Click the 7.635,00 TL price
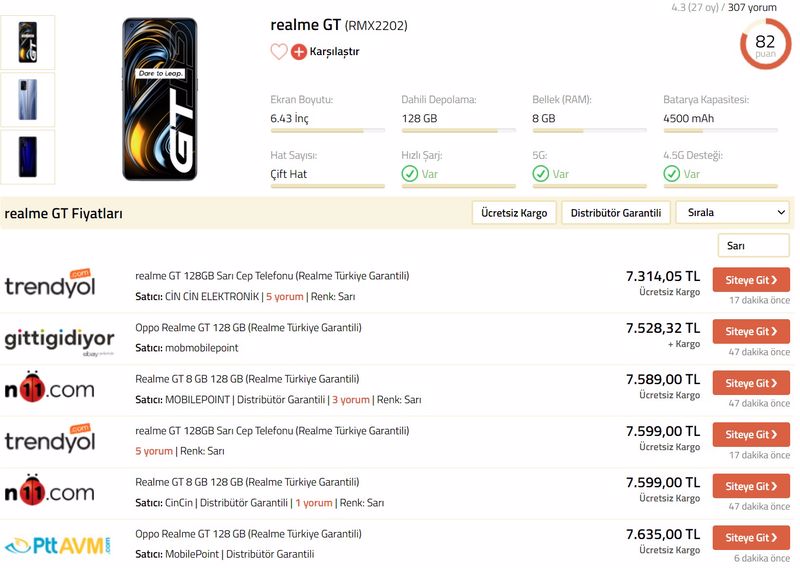Image resolution: width=800 pixels, height=568 pixels. (x=663, y=534)
